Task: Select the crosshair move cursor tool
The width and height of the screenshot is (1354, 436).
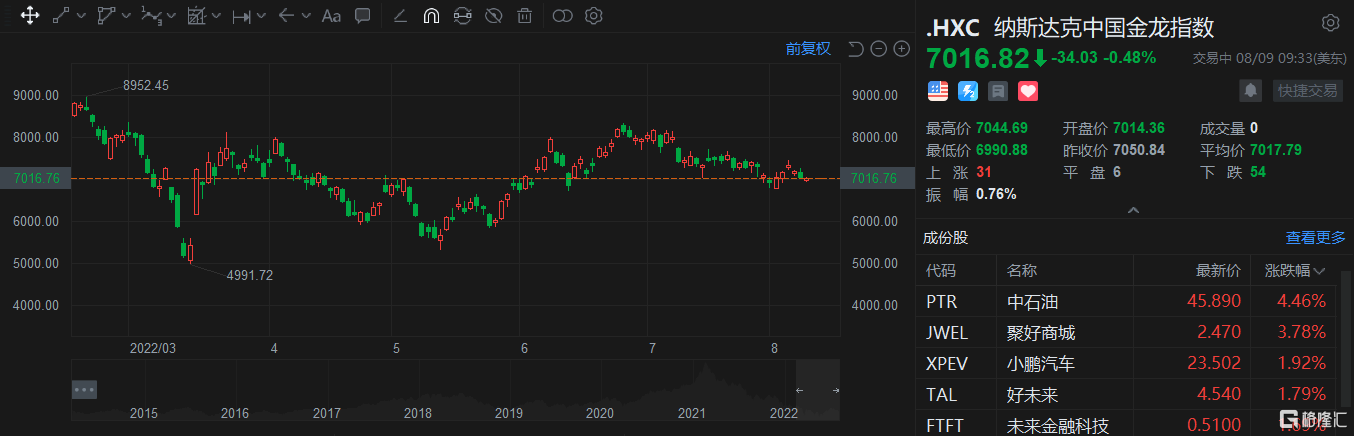Action: click(x=29, y=15)
